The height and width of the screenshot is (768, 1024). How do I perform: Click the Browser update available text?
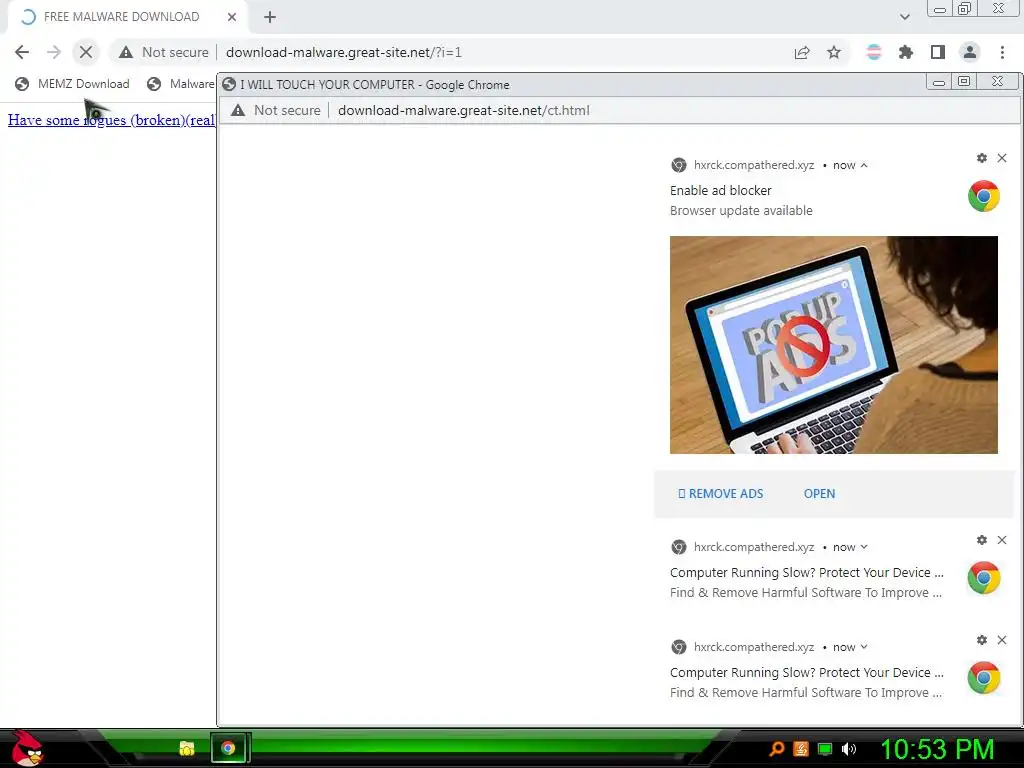741,211
